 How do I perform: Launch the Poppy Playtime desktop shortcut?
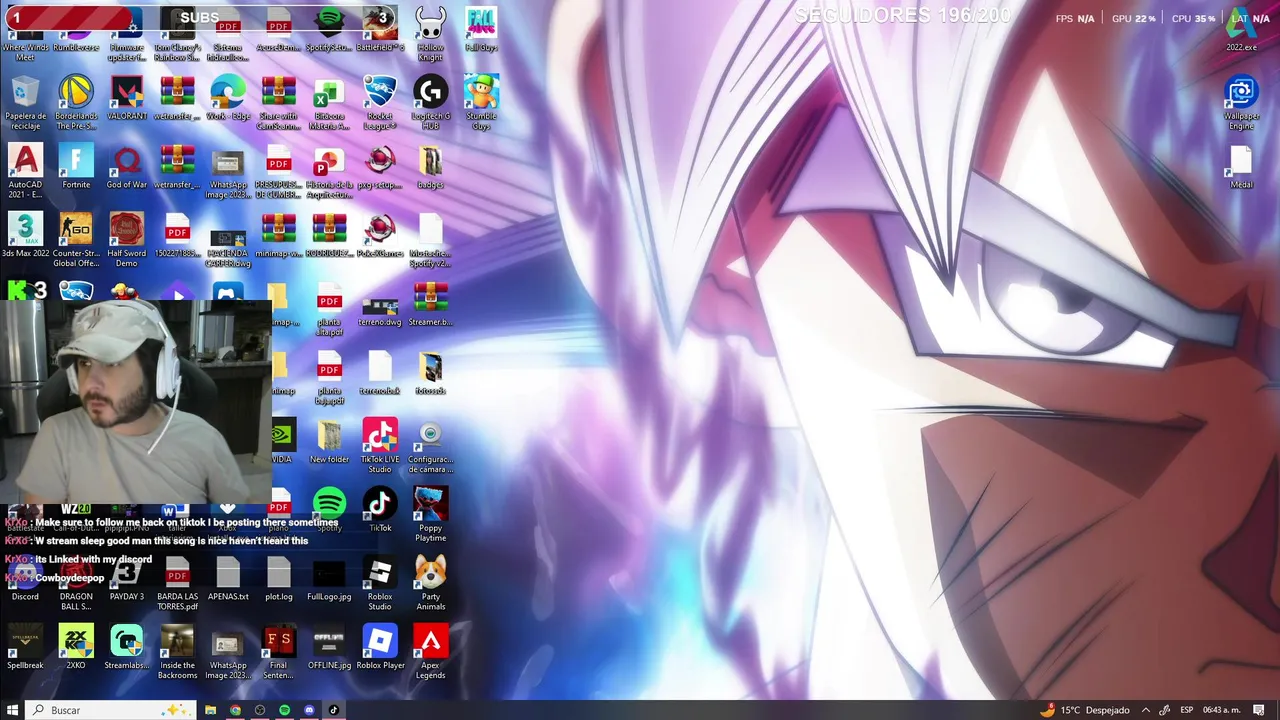(430, 515)
